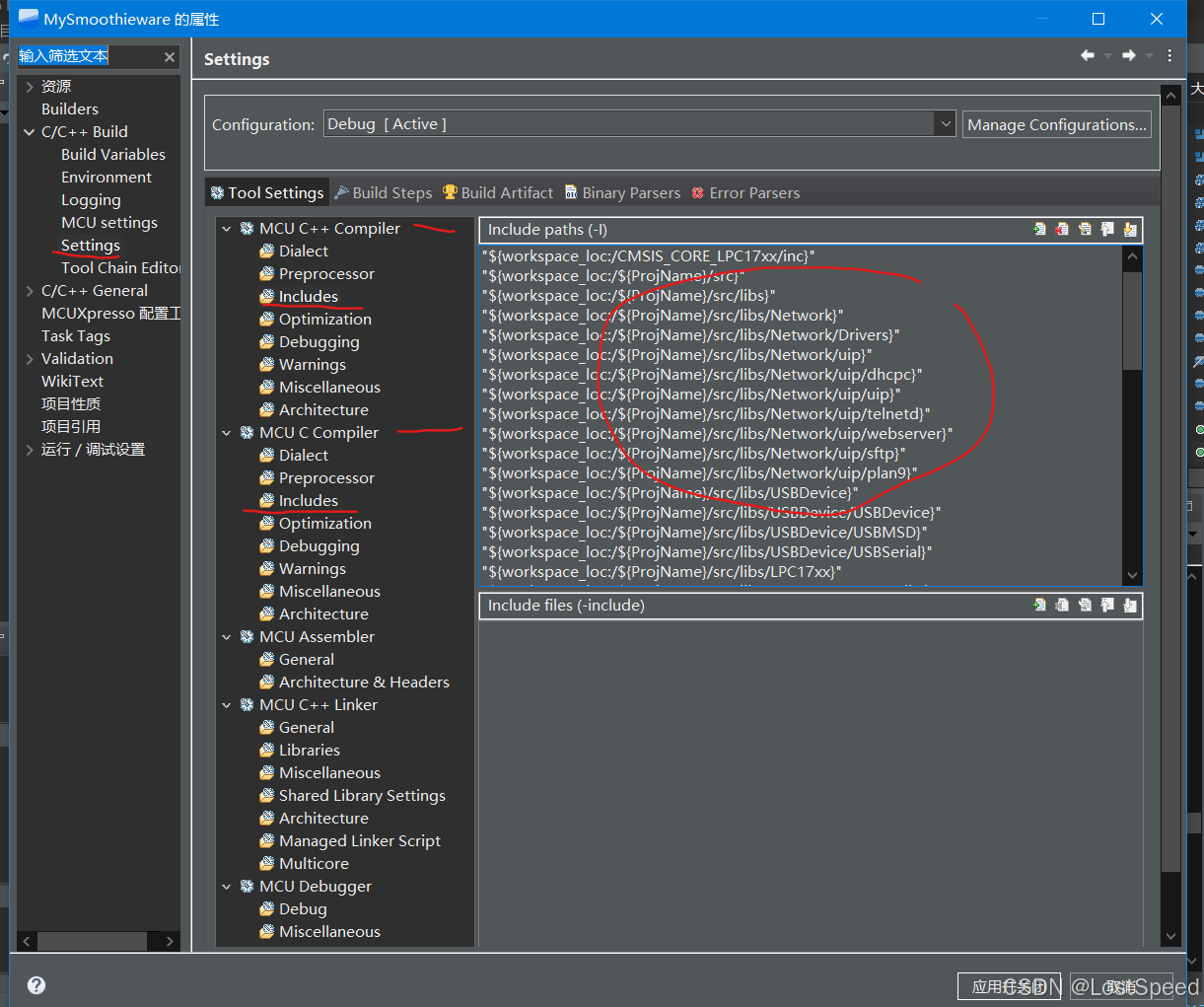Screen dimensions: 1204x1007
Task: Switch to the Tool Settings tab
Action: 266,192
